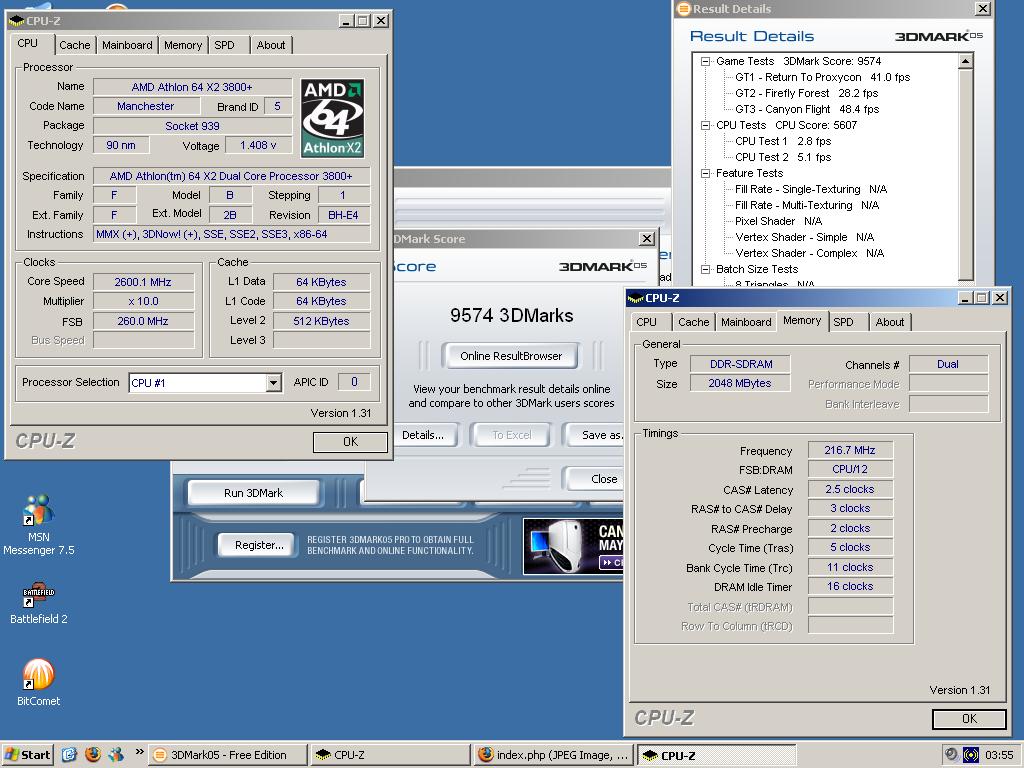Open Firefox quick launch icon
Image resolution: width=1024 pixels, height=768 pixels.
pyautogui.click(x=93, y=755)
